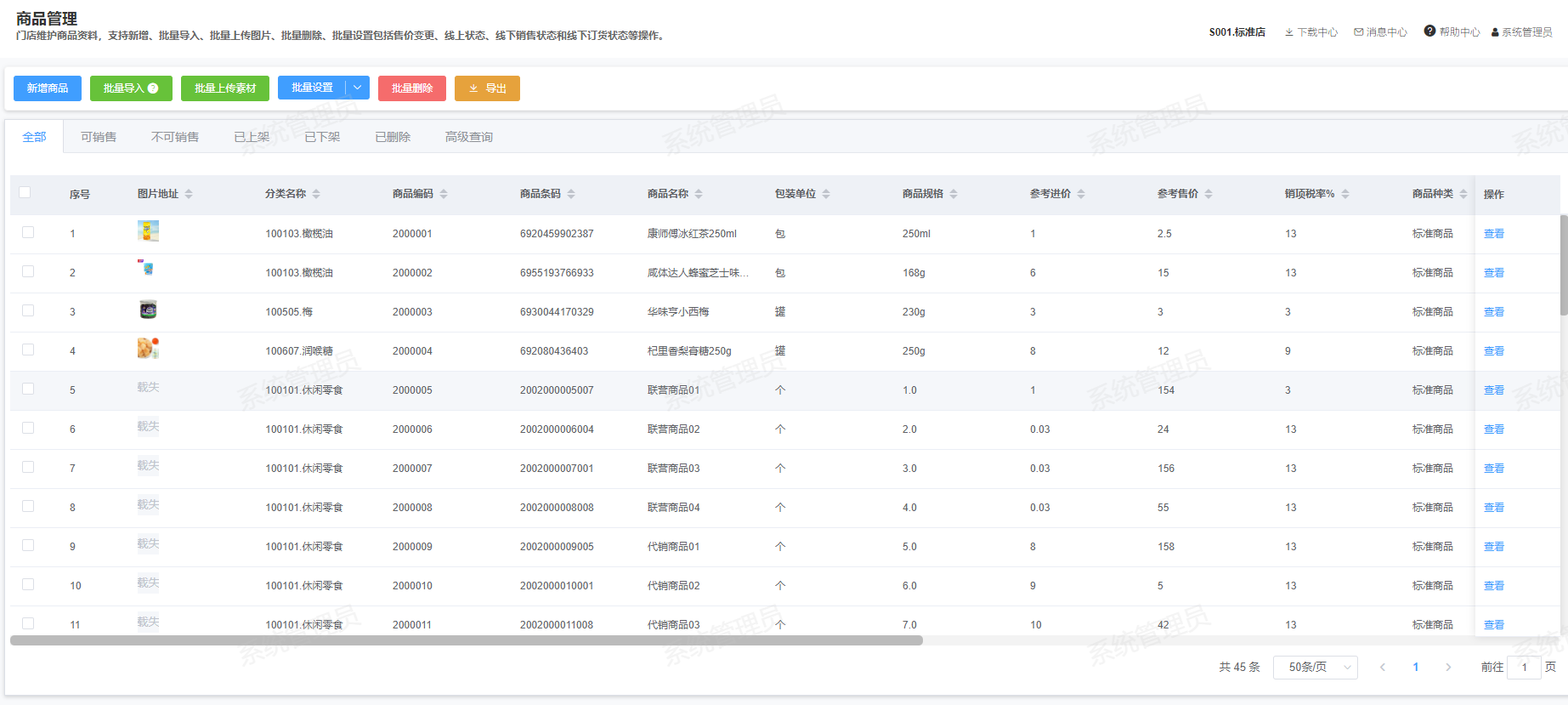Open the 50条/页 page size dropdown

(1315, 667)
